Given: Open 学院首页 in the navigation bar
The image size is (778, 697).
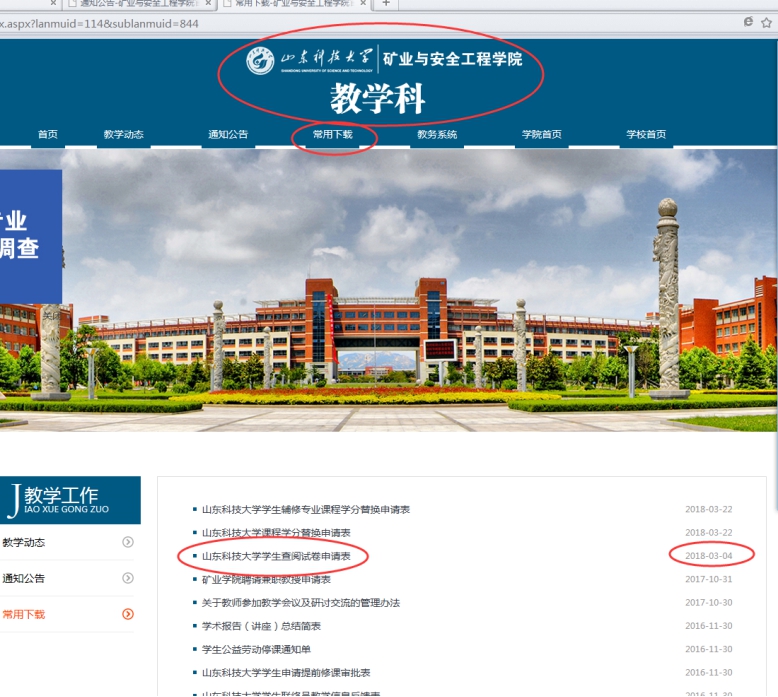Looking at the screenshot, I should click(x=541, y=135).
